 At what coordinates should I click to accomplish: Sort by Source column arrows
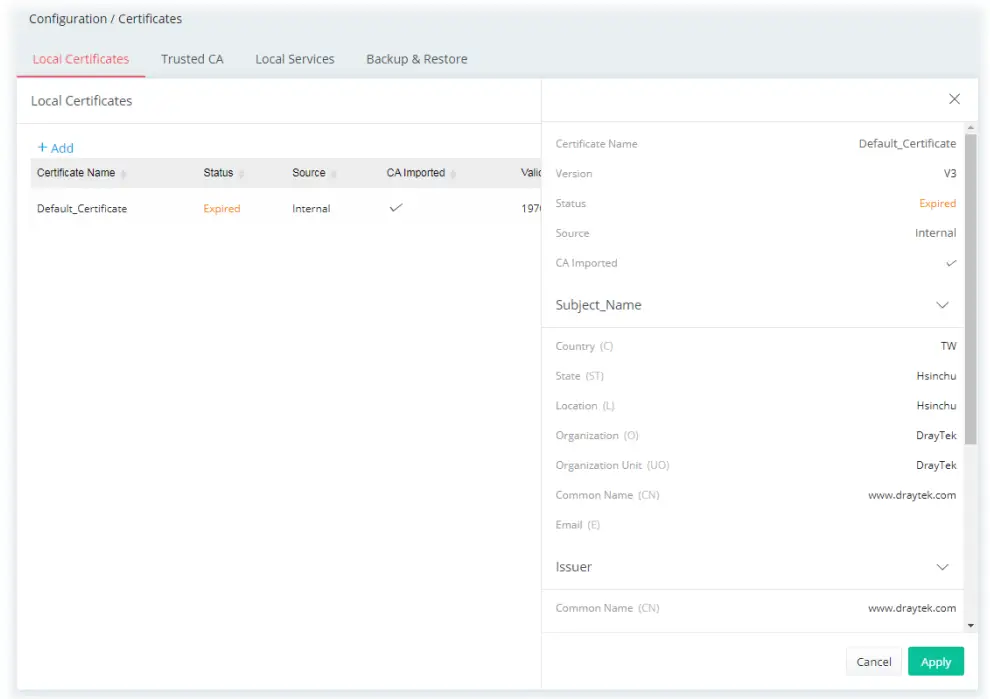333,174
